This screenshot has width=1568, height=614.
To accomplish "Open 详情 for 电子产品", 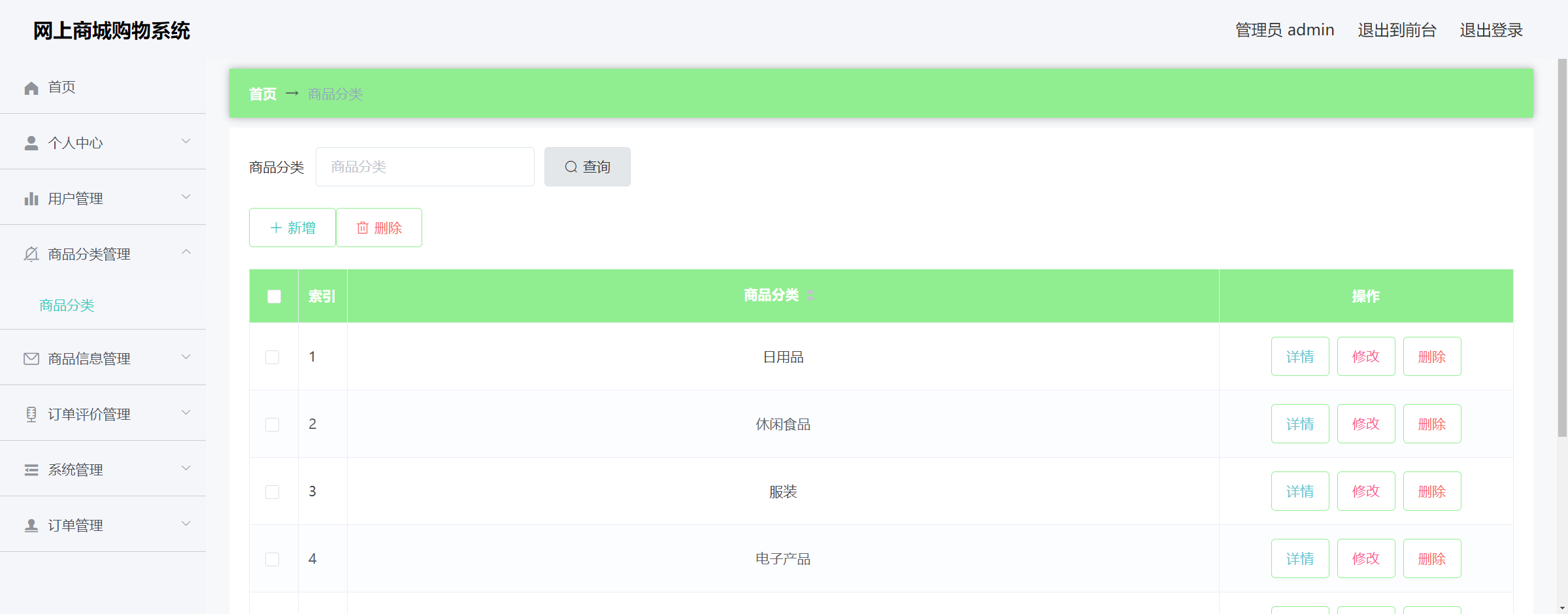I will click(x=1300, y=558).
